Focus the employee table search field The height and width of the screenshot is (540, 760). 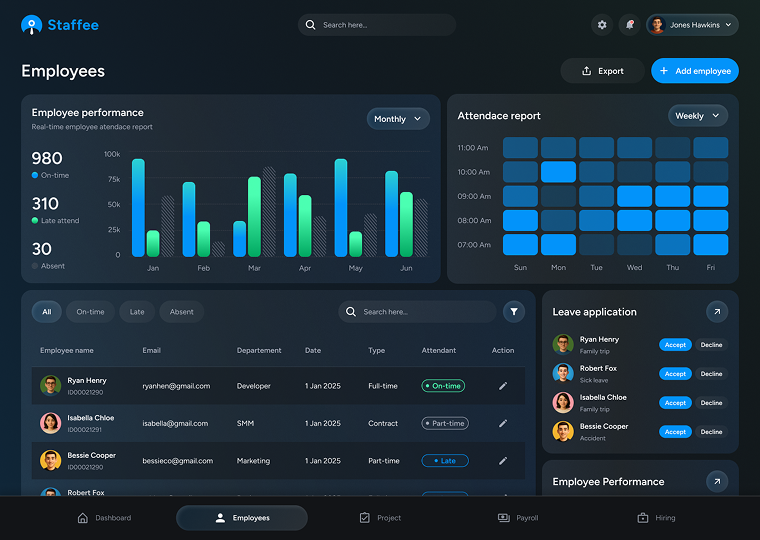coord(417,312)
